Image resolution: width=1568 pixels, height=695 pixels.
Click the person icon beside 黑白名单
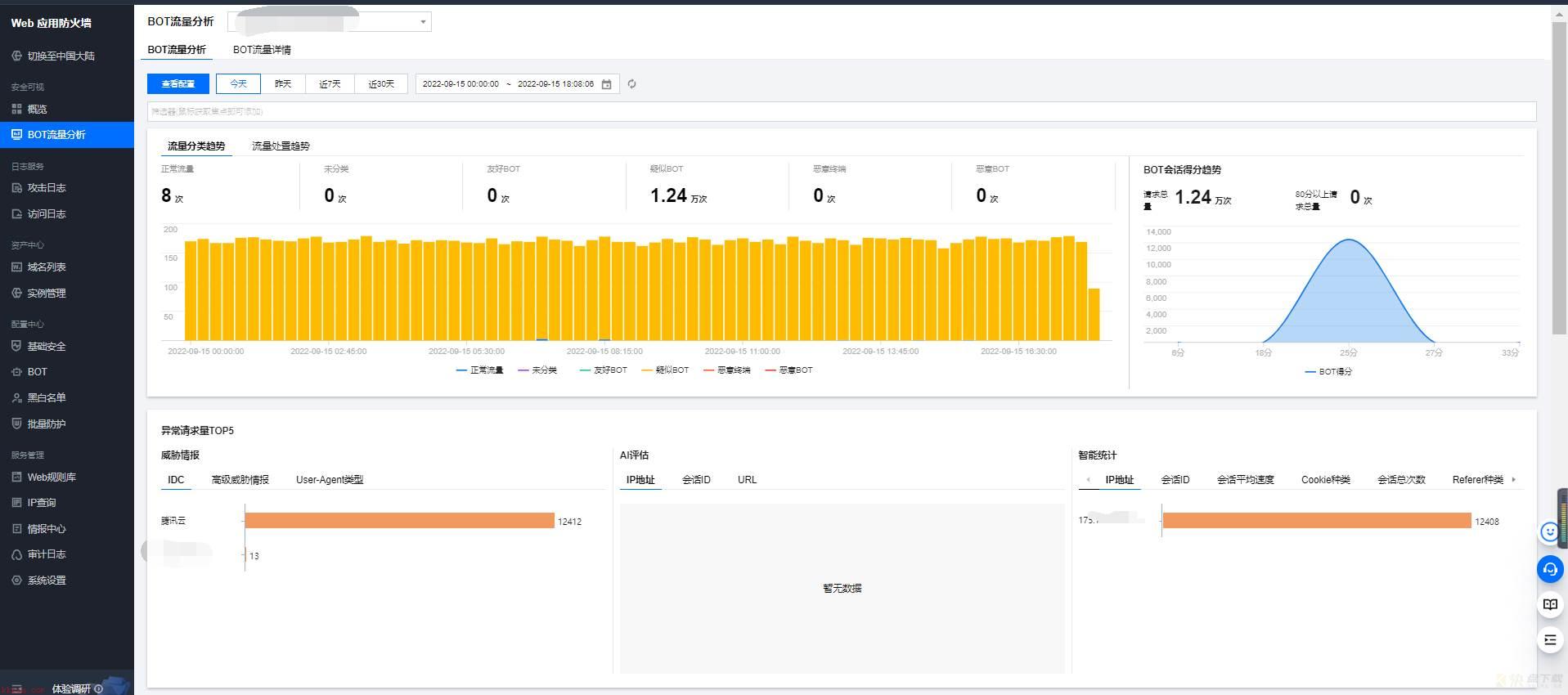[x=16, y=397]
